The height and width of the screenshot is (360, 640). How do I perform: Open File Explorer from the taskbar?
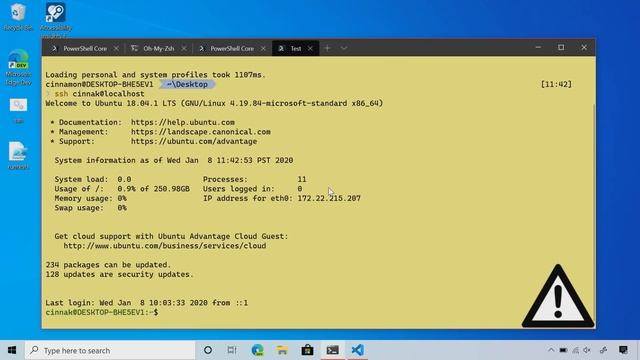(282, 350)
